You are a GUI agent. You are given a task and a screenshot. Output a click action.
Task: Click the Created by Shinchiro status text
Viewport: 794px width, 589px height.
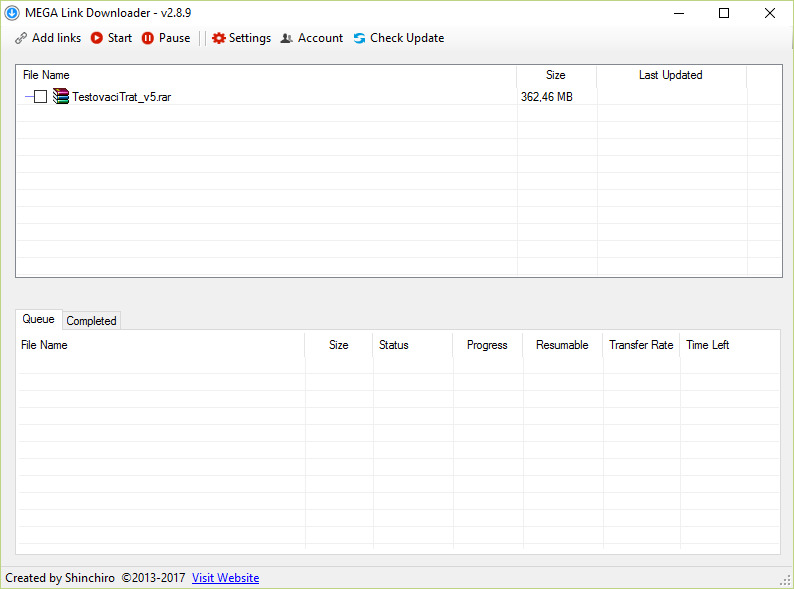[60, 578]
